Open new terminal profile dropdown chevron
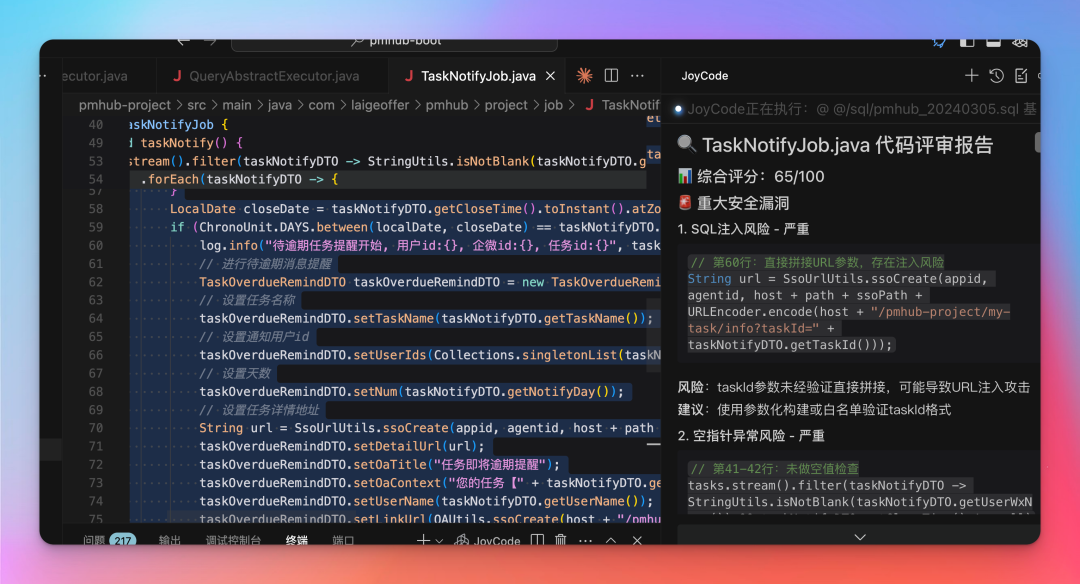The image size is (1080, 584). pos(439,541)
